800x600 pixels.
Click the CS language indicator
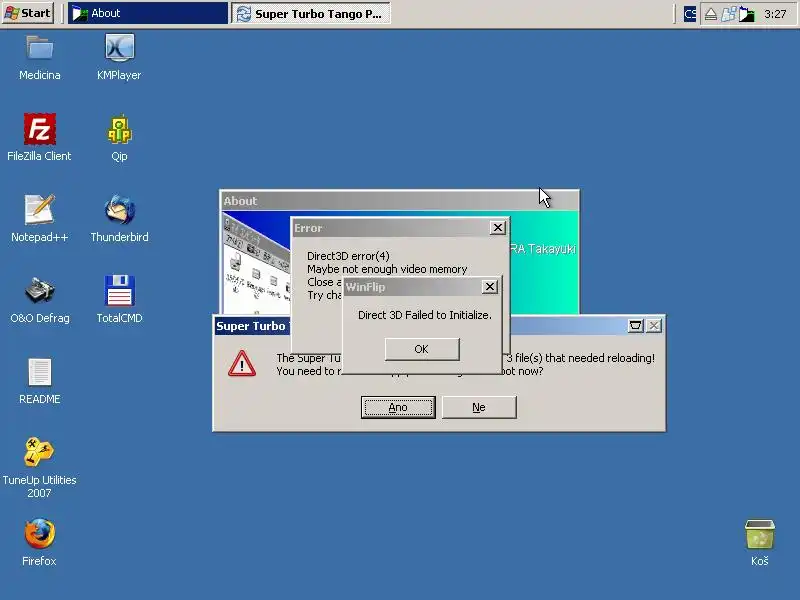point(690,14)
